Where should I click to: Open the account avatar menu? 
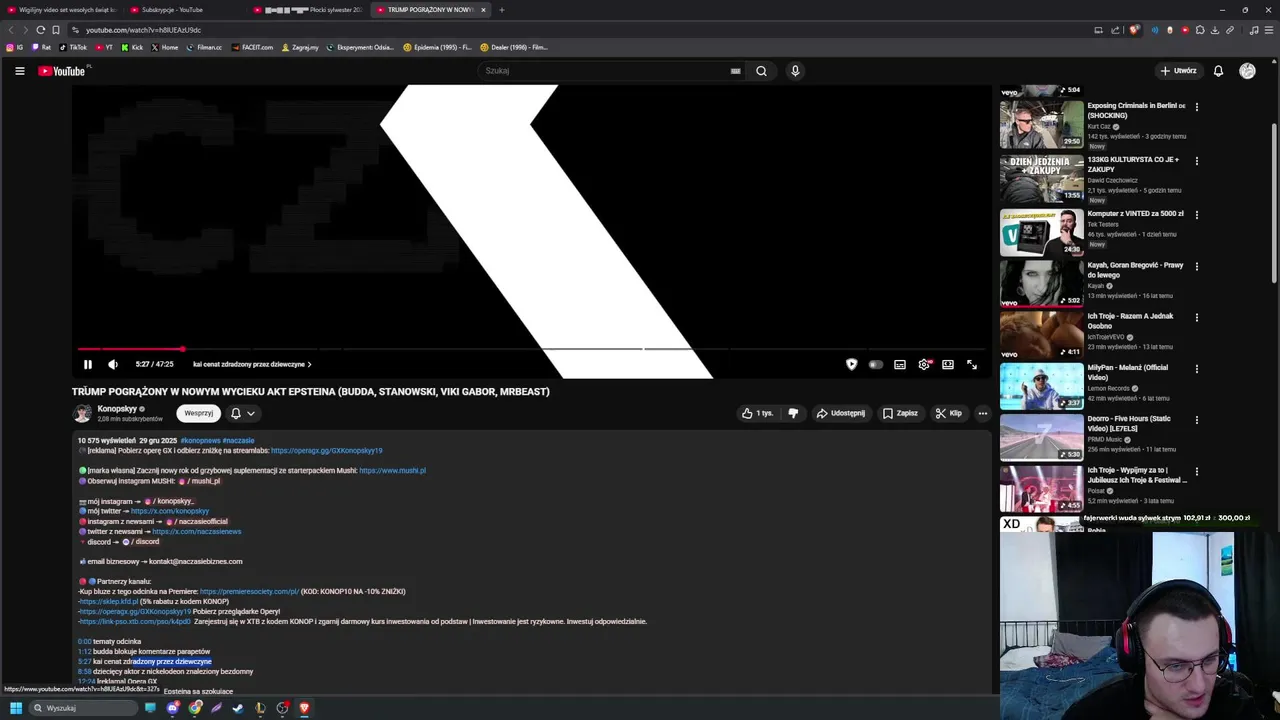pyautogui.click(x=1247, y=71)
